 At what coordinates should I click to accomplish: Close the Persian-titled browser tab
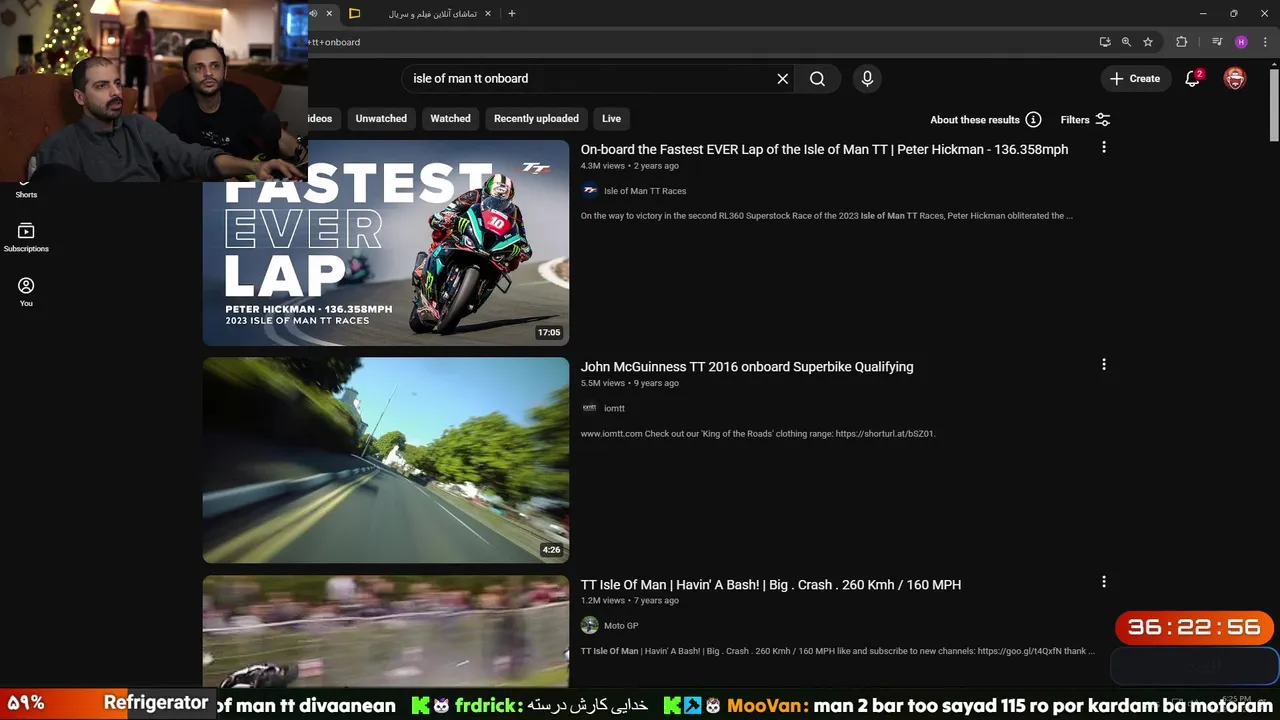(x=488, y=14)
